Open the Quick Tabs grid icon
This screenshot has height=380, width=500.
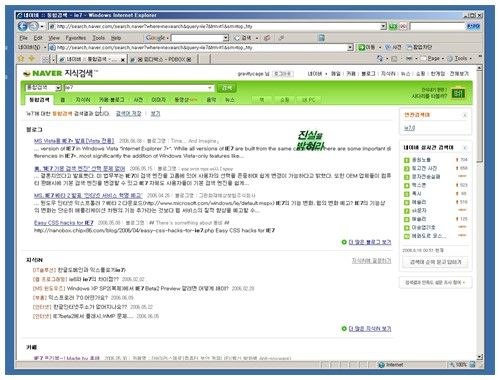click(46, 59)
